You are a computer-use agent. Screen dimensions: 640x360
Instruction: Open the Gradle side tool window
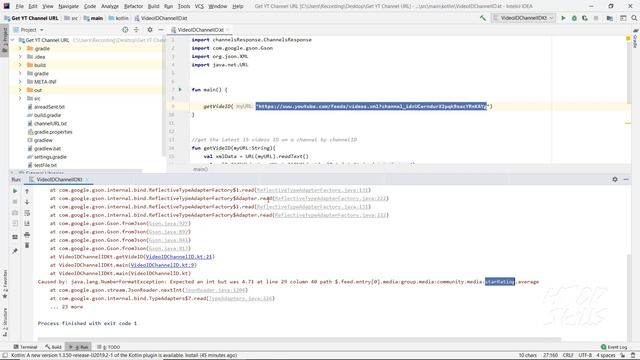(x=635, y=39)
